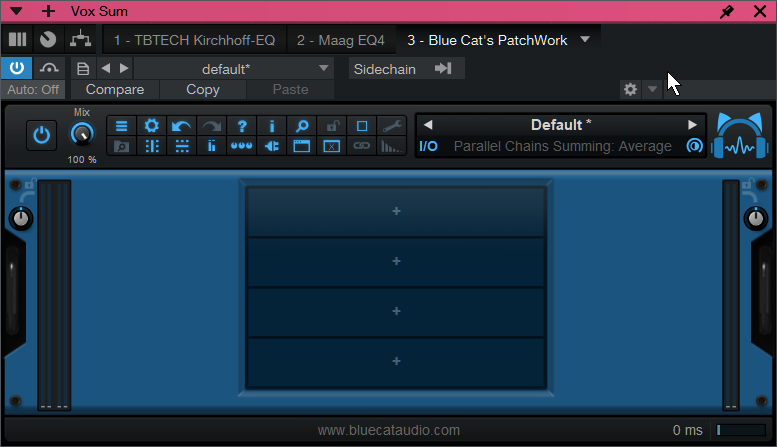This screenshot has height=447, width=777.
Task: Click the sidechain arrow routing icon
Action: point(443,68)
